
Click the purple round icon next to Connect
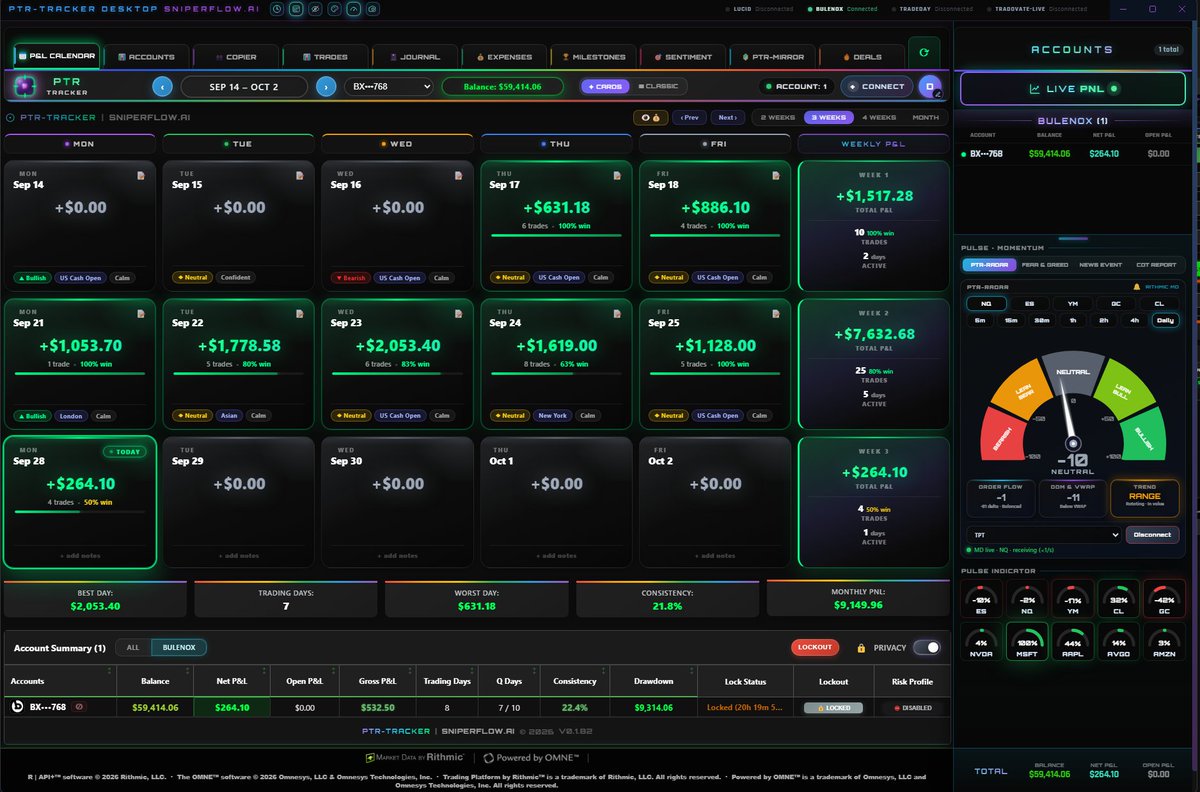(x=929, y=87)
